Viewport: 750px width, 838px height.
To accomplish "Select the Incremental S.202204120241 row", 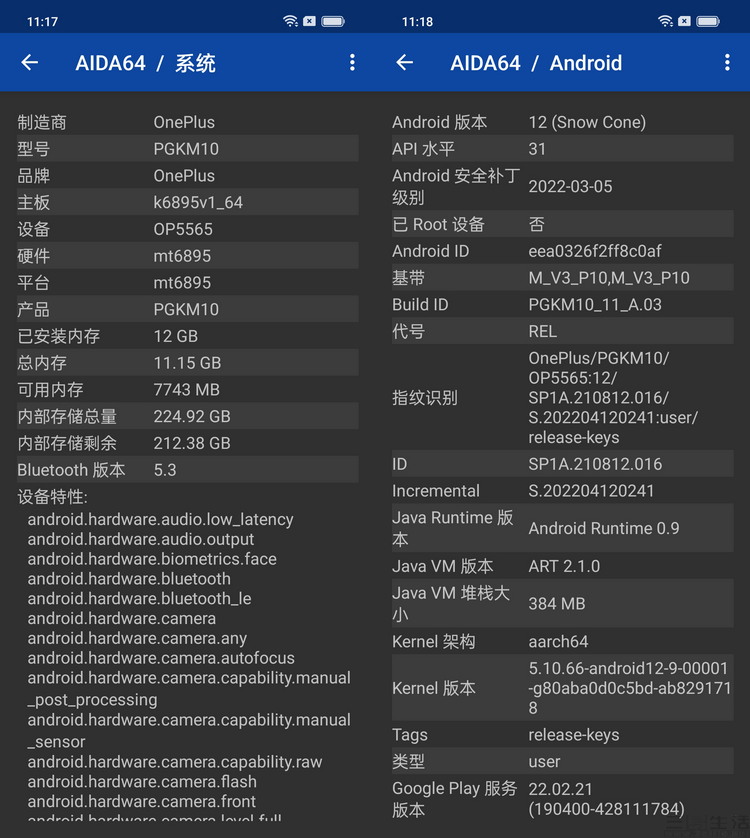I will pos(562,491).
